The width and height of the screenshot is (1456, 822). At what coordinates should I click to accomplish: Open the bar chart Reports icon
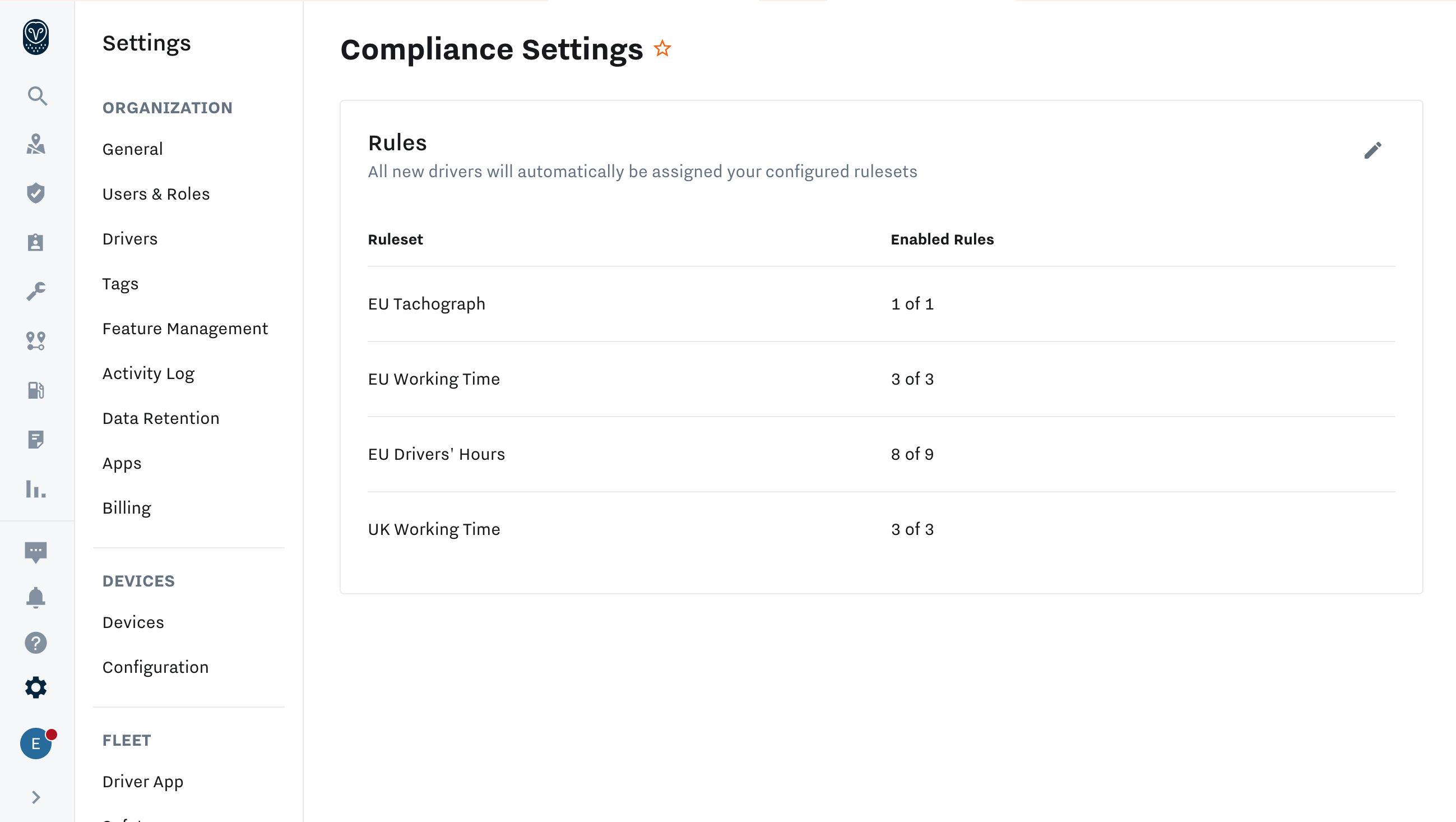pyautogui.click(x=36, y=489)
